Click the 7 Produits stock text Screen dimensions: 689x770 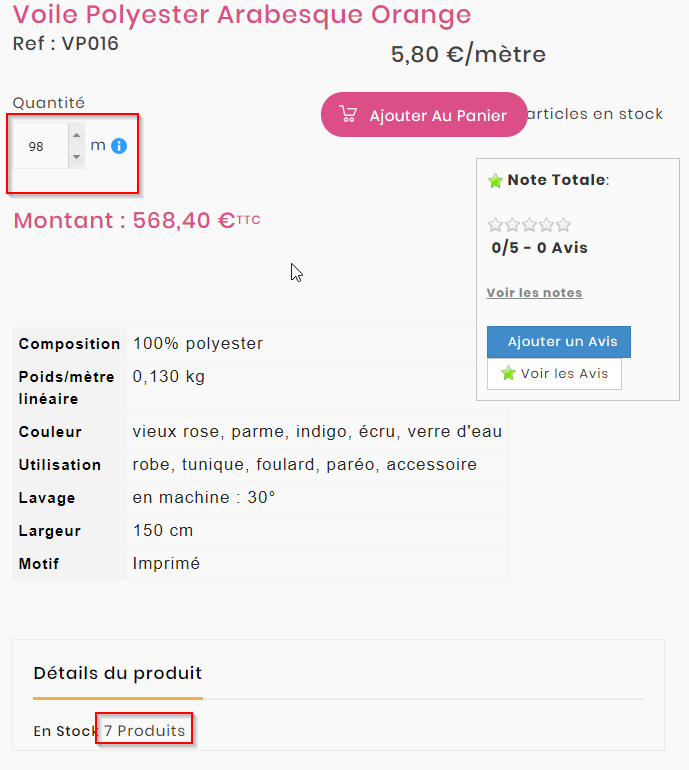(144, 731)
